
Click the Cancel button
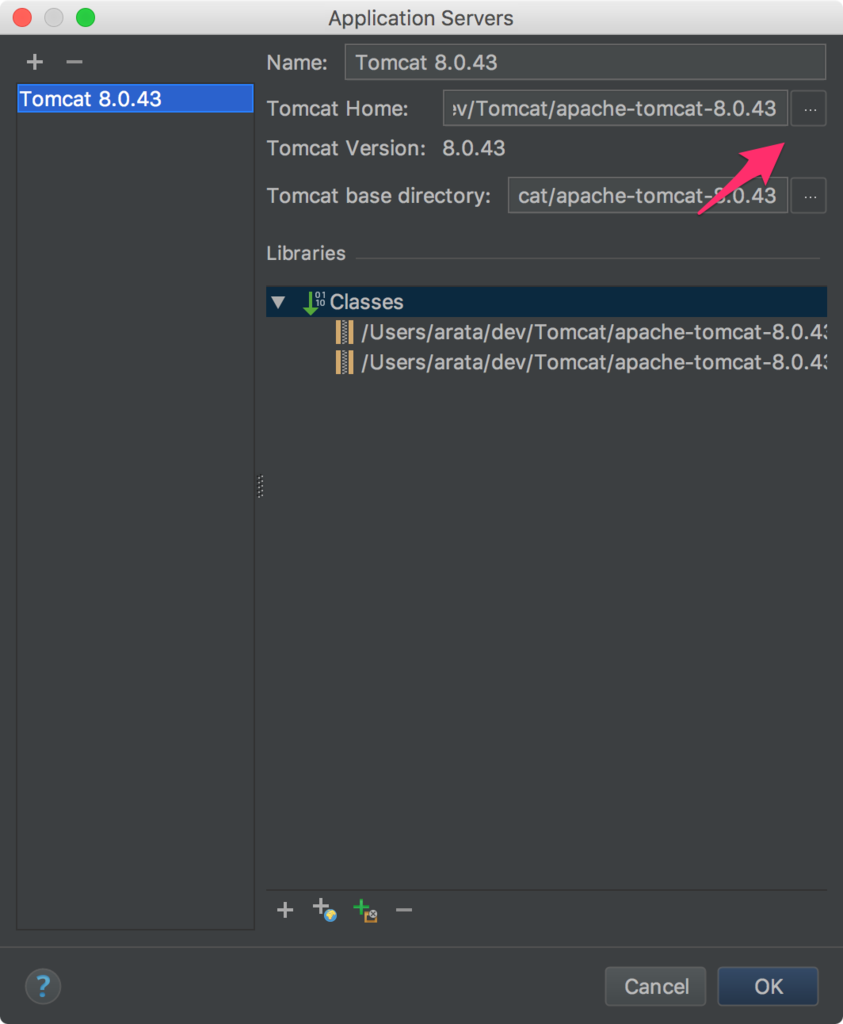click(x=656, y=986)
